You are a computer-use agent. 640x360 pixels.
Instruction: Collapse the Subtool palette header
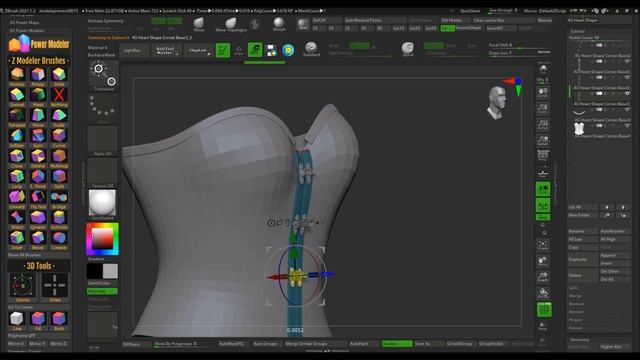(577, 31)
